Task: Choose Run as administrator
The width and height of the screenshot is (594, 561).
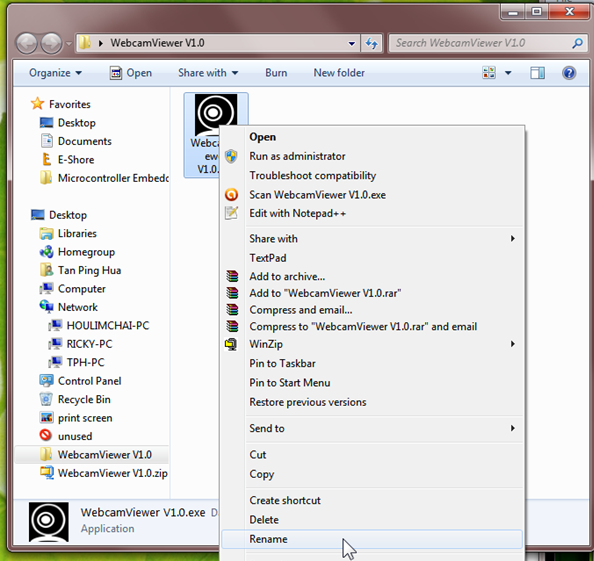Action: pyautogui.click(x=372, y=156)
